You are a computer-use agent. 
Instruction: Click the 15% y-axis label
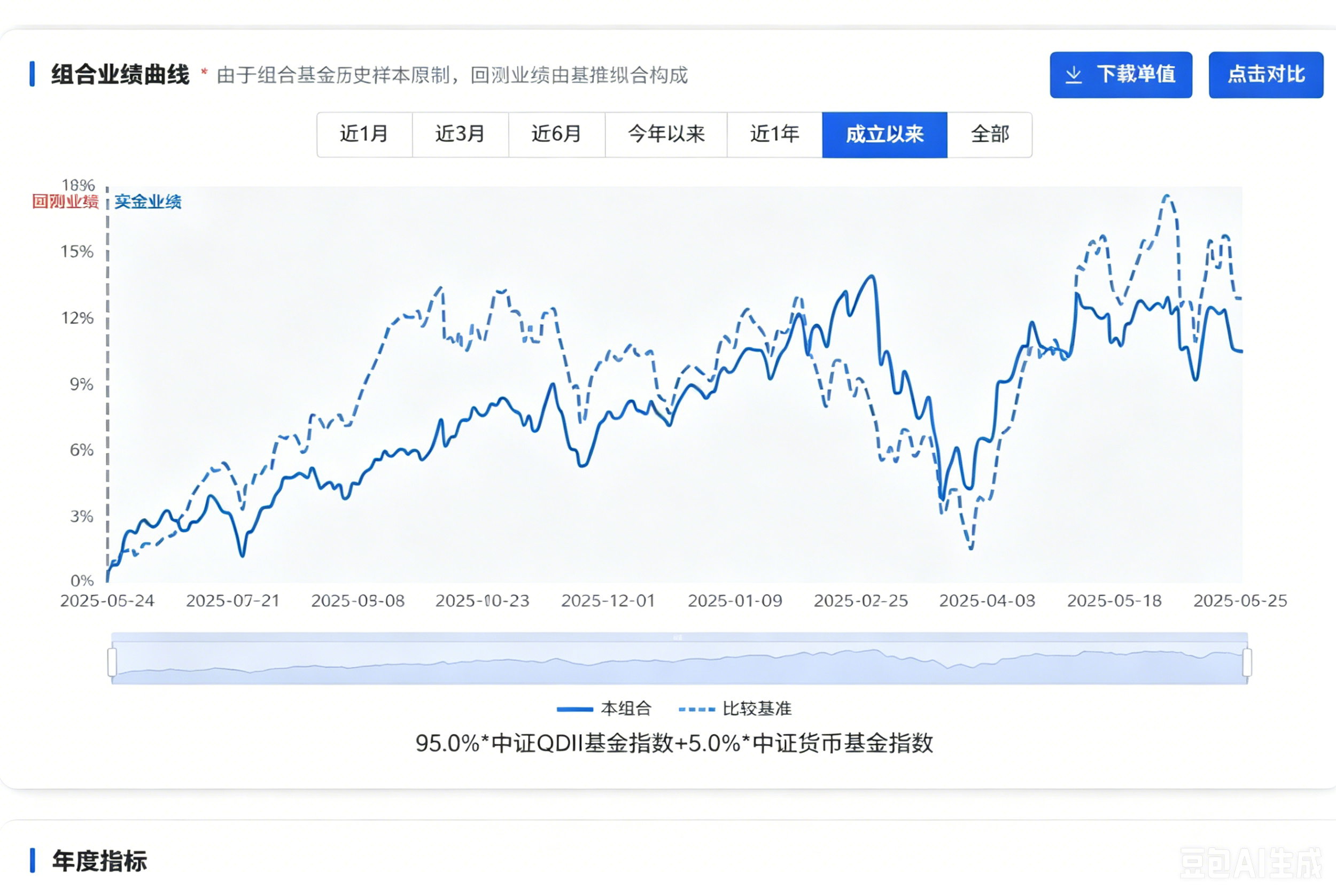(76, 252)
